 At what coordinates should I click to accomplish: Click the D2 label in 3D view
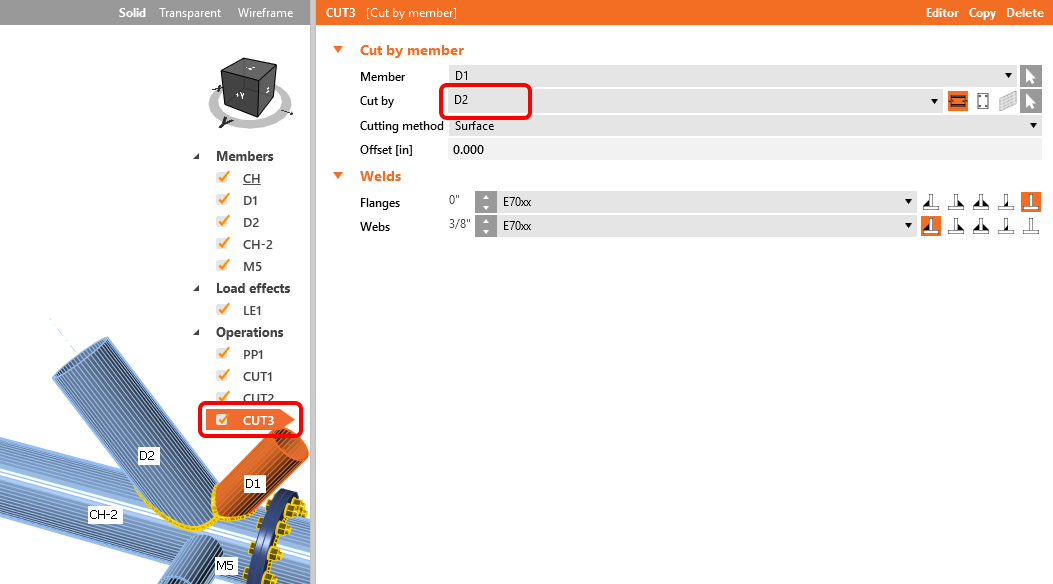tap(146, 456)
